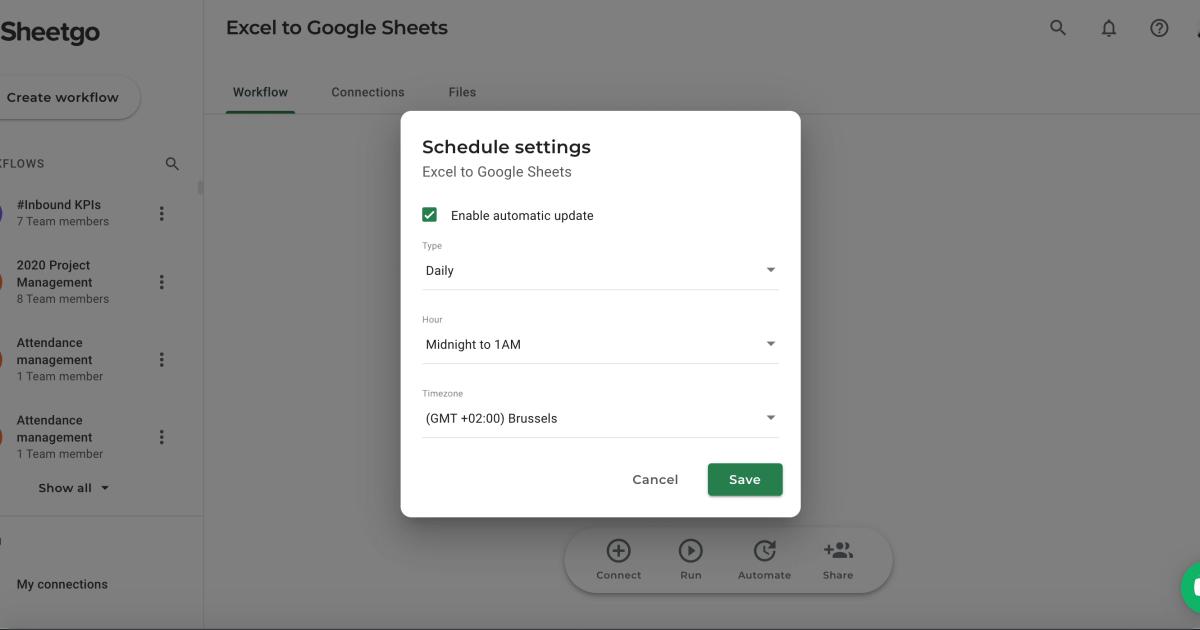1200x630 pixels.
Task: Open options for 2020 Project Management workflow
Action: tap(161, 281)
